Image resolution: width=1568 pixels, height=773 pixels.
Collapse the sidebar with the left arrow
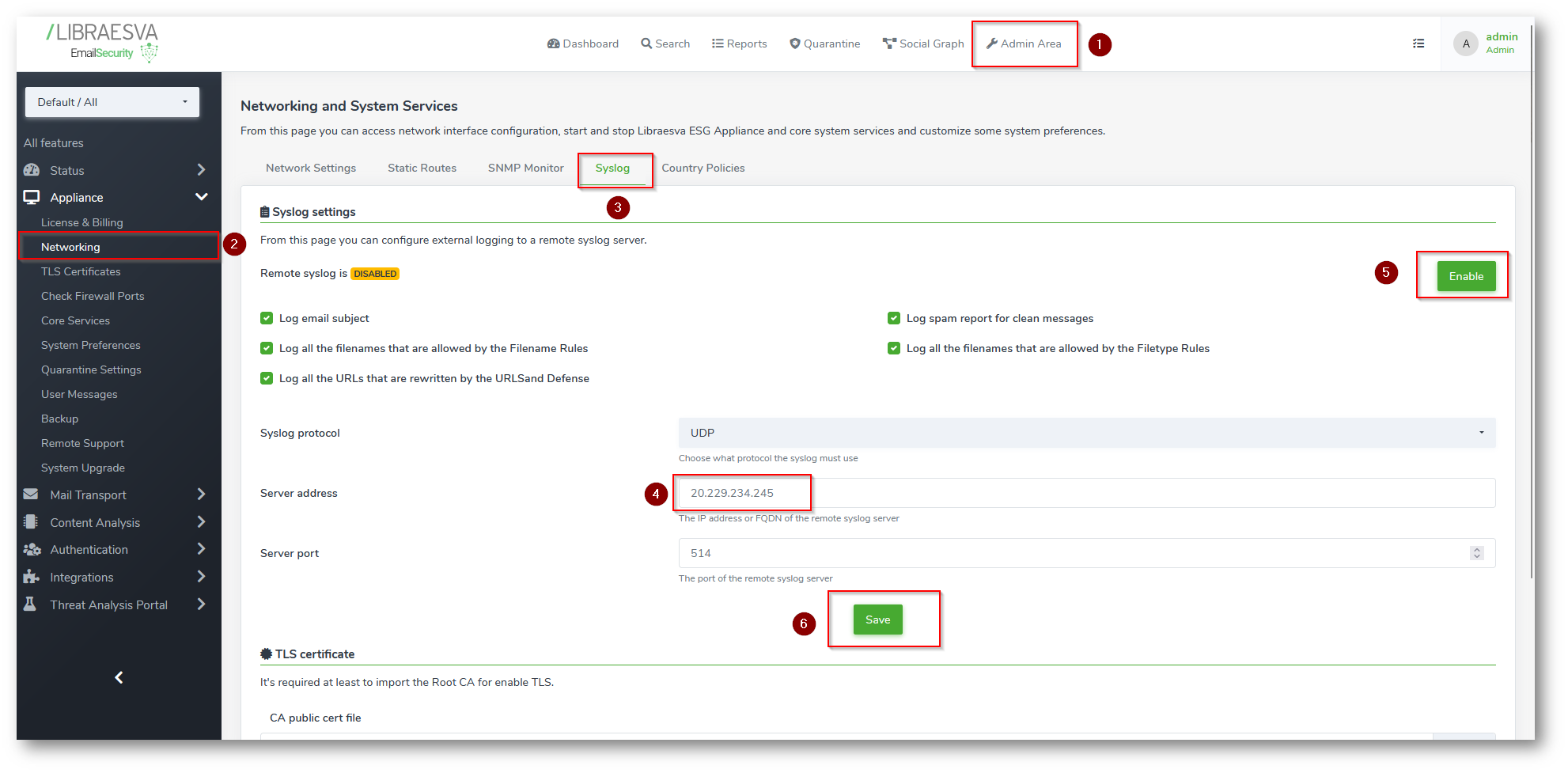point(119,677)
